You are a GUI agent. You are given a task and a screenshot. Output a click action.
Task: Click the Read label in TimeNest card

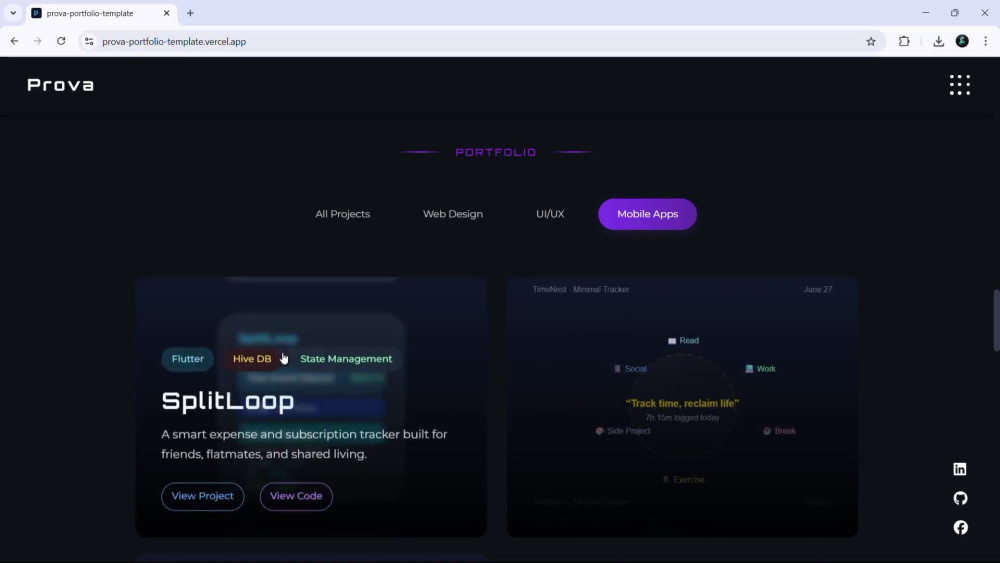pos(683,340)
